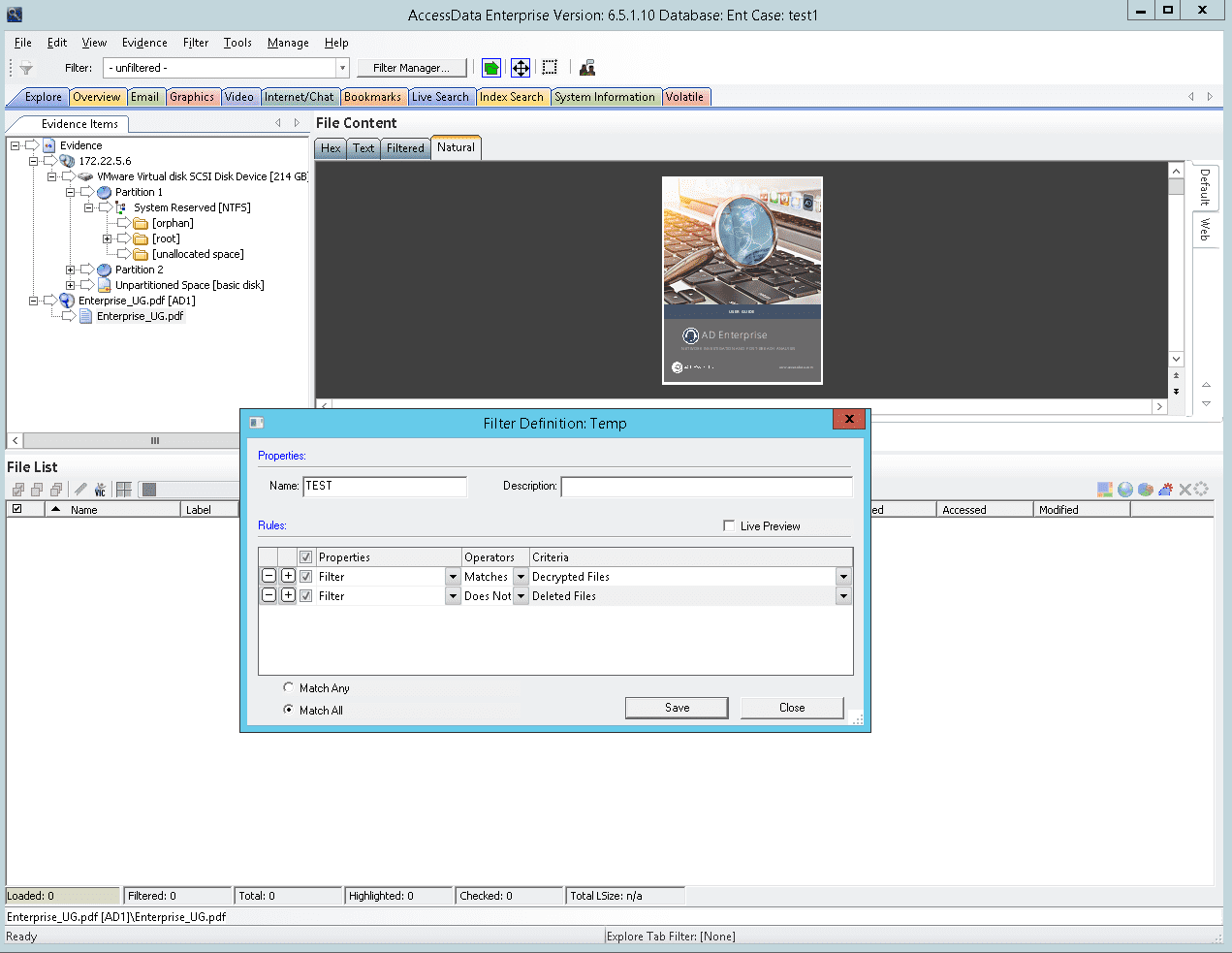Add a rule using second row plus button
This screenshot has height=953, width=1232.
[x=288, y=595]
